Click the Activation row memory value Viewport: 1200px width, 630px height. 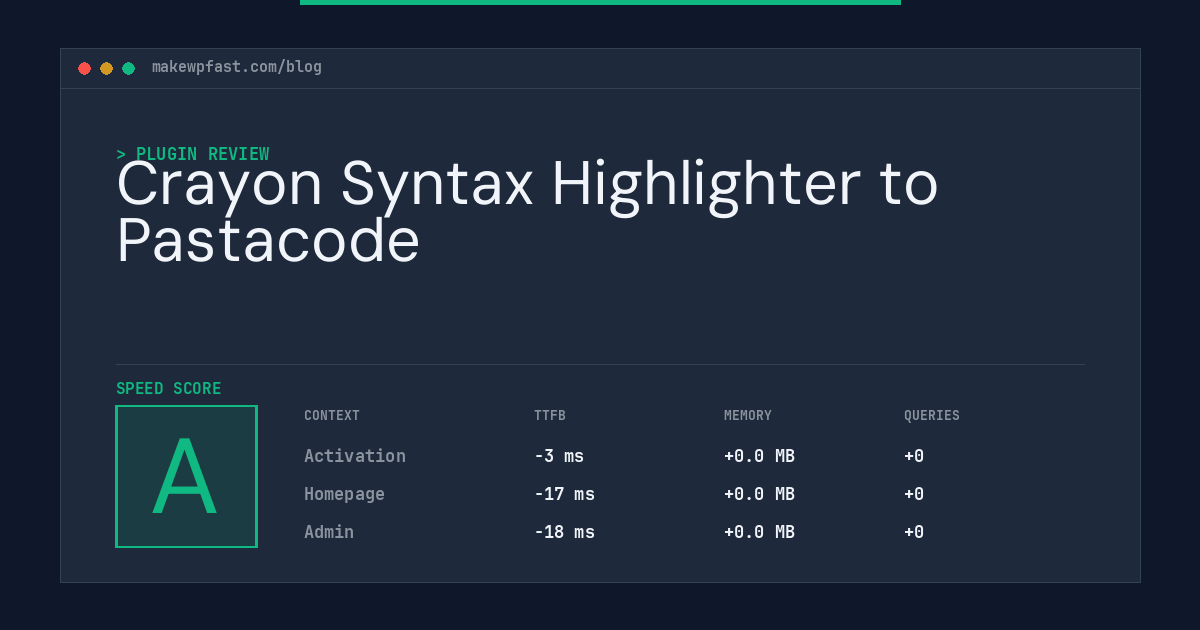(759, 456)
